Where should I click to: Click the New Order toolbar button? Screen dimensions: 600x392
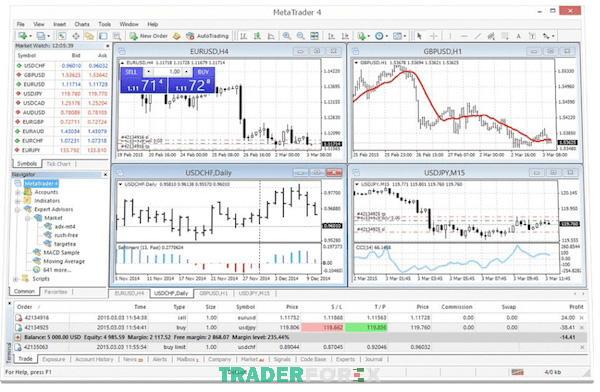coord(148,36)
